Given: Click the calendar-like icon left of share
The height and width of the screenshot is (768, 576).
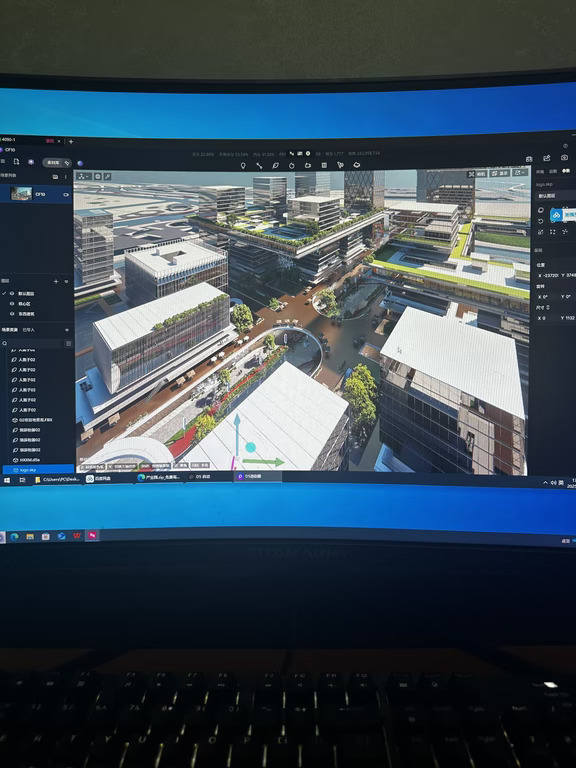Looking at the screenshot, I should [529, 159].
